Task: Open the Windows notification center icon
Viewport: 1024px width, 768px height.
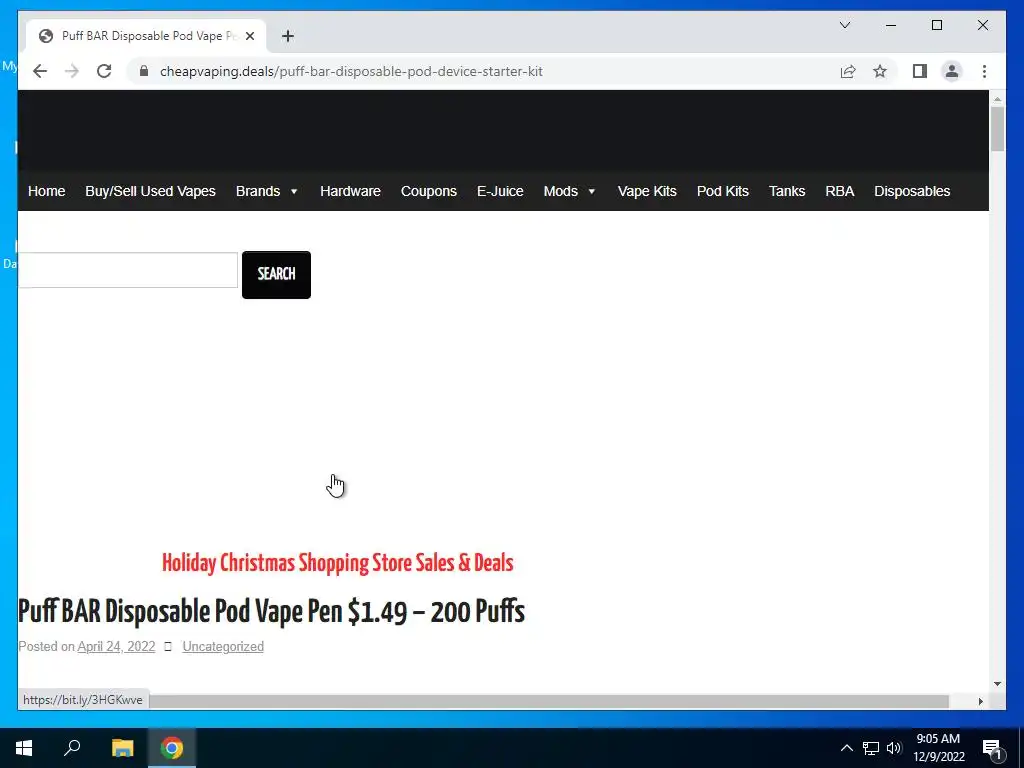Action: click(x=992, y=748)
